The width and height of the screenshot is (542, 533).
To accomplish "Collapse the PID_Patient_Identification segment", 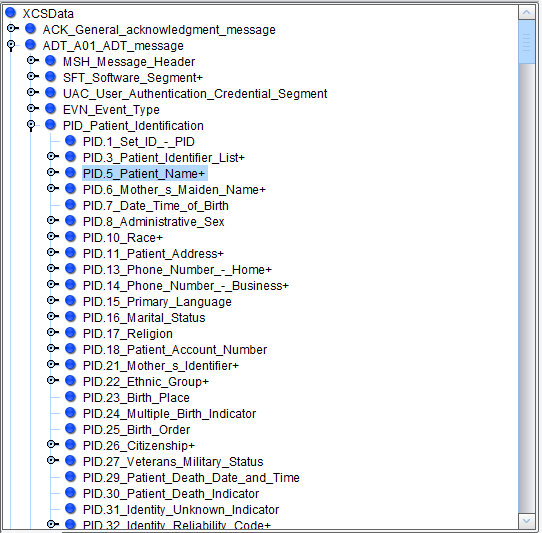I will [x=31, y=125].
